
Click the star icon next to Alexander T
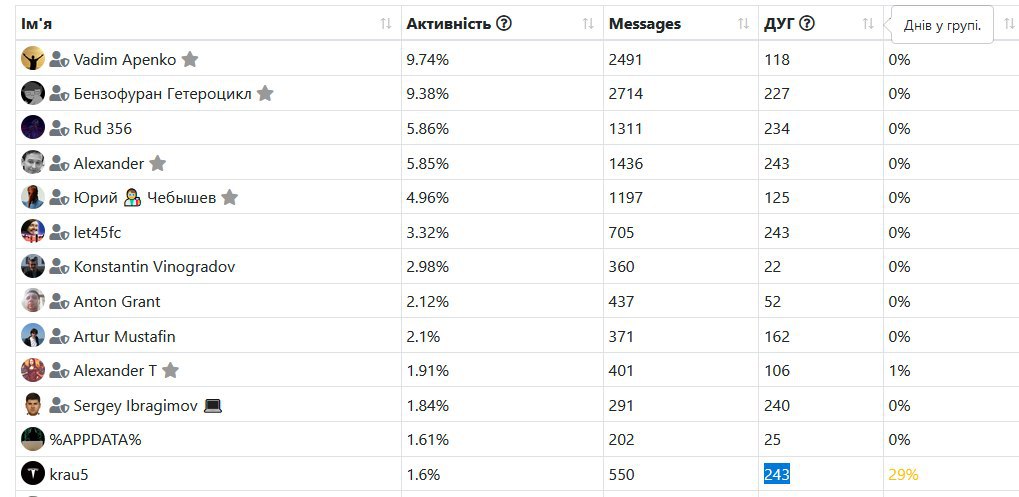[x=170, y=370]
